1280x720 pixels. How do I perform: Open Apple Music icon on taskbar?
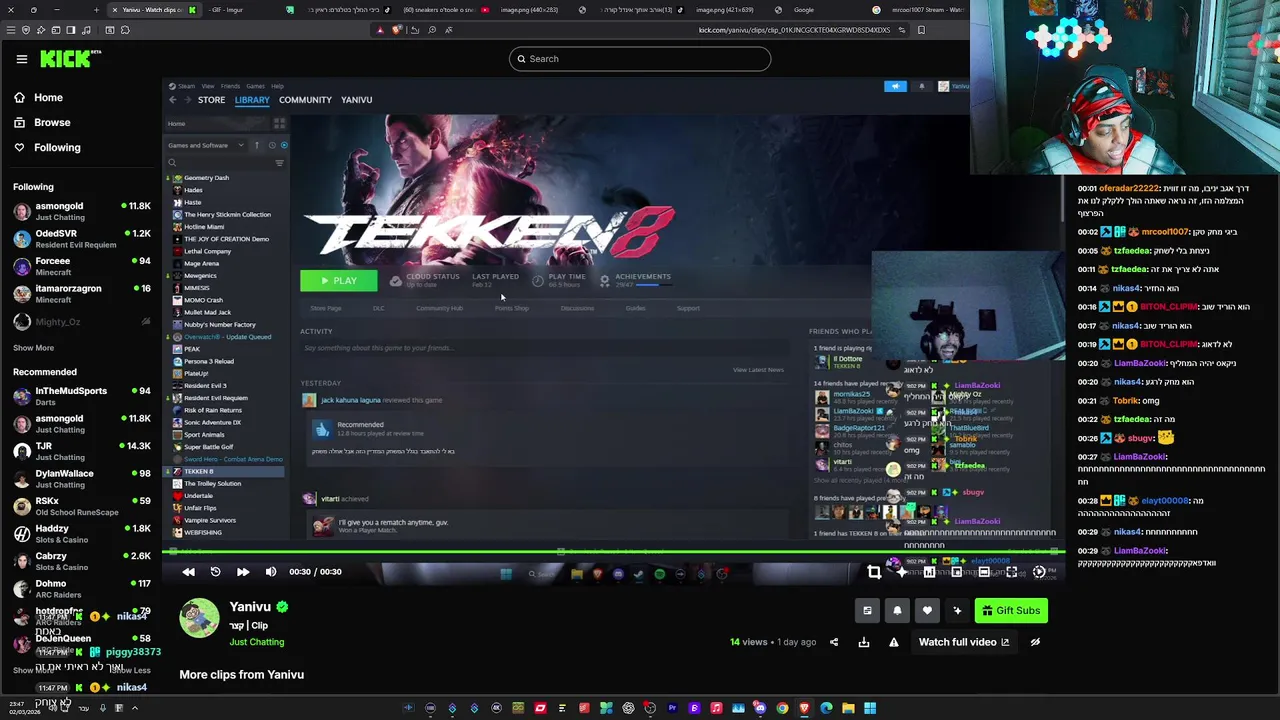pyautogui.click(x=716, y=708)
